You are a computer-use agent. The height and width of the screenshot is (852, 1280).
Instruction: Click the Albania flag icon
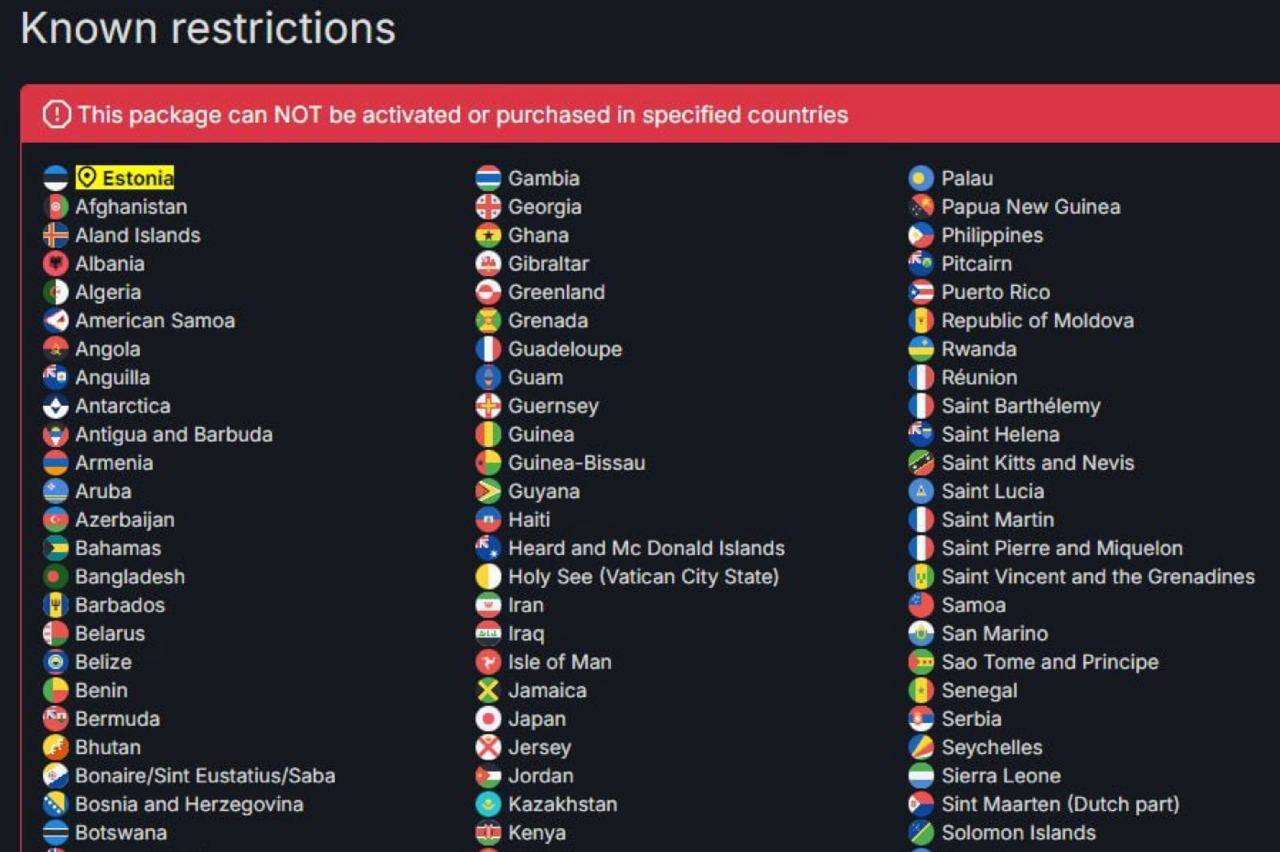[56, 264]
